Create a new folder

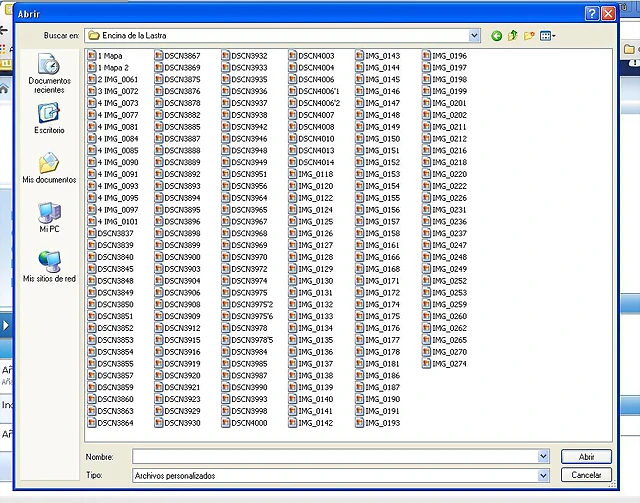point(529,36)
